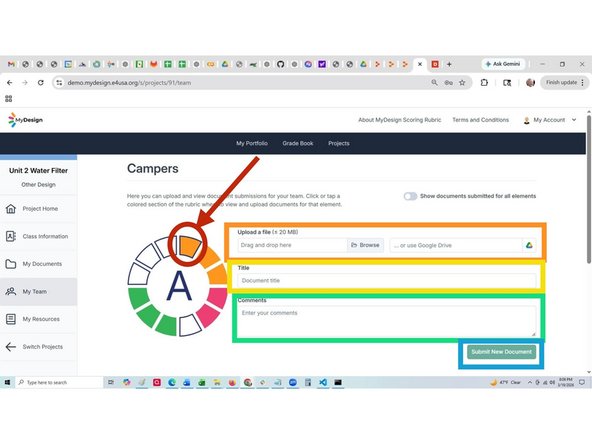Image resolution: width=592 pixels, height=444 pixels.
Task: Click the Document title input field
Action: pyautogui.click(x=387, y=281)
